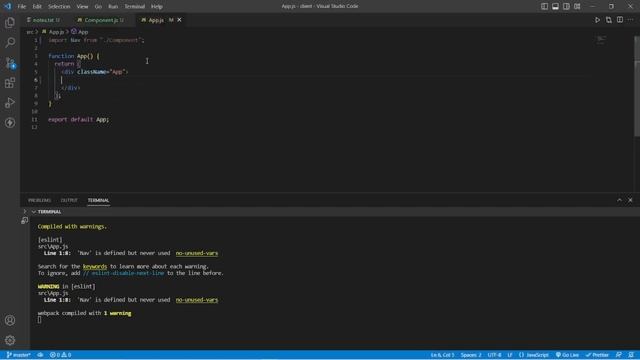The width and height of the screenshot is (640, 360).
Task: Open the Search view in activity bar
Action: click(x=10, y=42)
